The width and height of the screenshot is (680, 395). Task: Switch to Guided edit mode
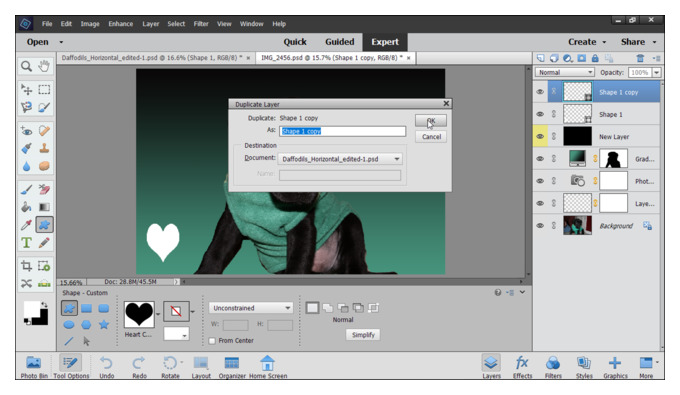tap(340, 42)
